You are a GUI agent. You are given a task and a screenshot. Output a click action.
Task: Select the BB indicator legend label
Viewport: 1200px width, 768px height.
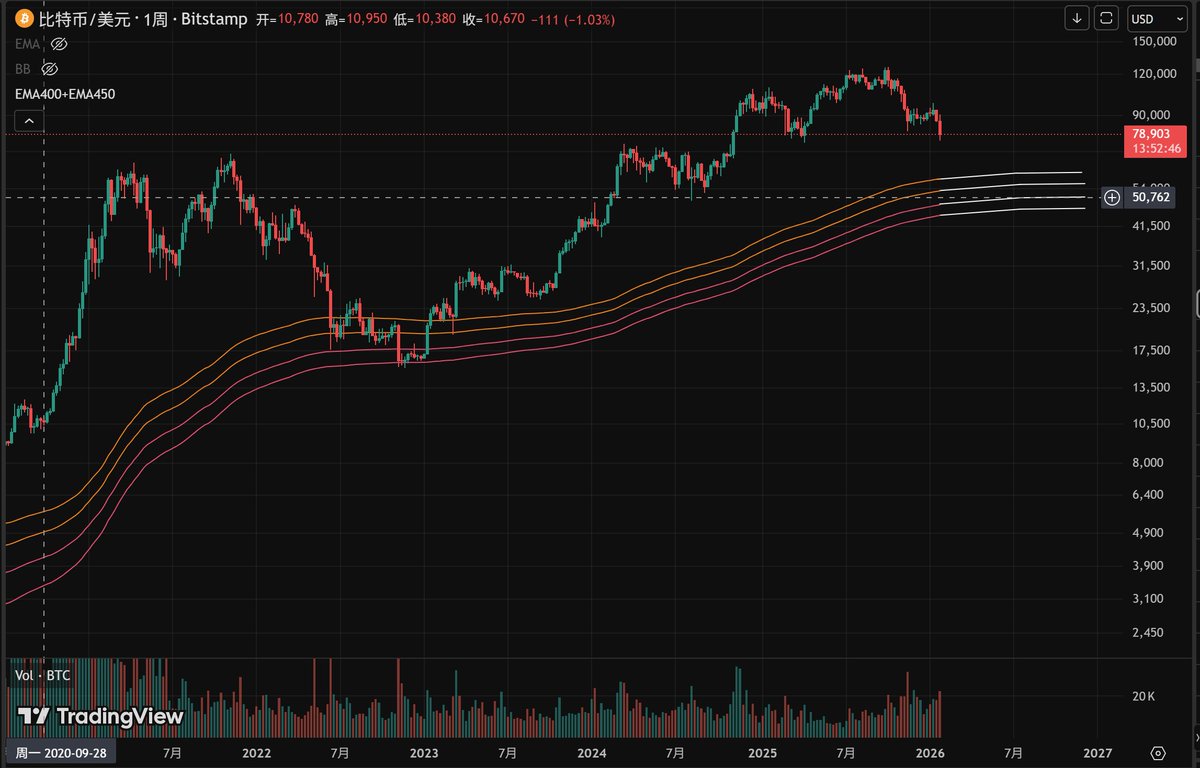click(x=23, y=69)
